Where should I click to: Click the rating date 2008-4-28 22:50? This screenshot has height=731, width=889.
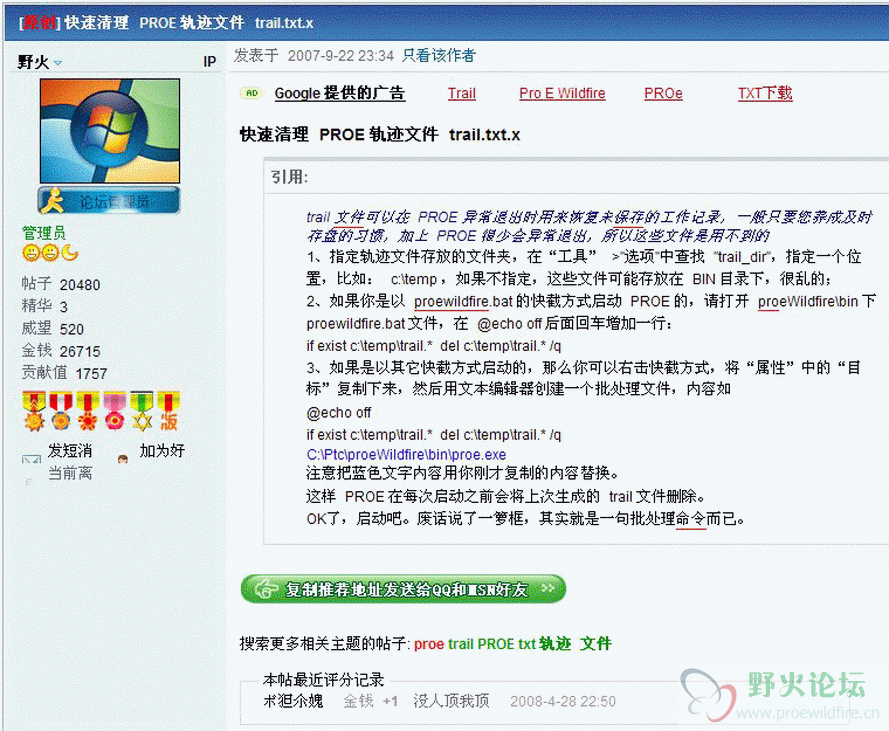point(562,702)
